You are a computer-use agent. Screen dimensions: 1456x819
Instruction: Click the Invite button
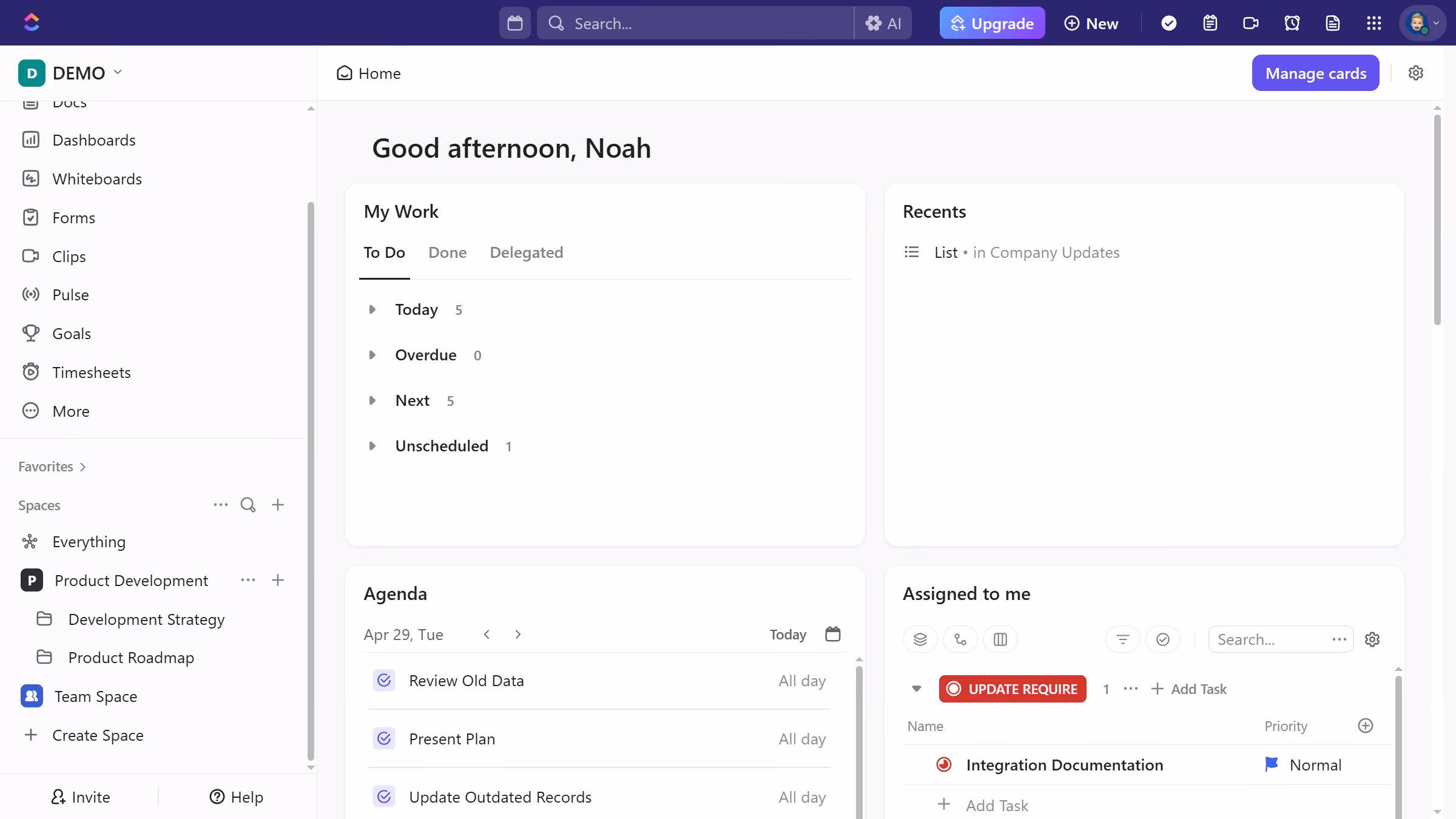point(81,797)
